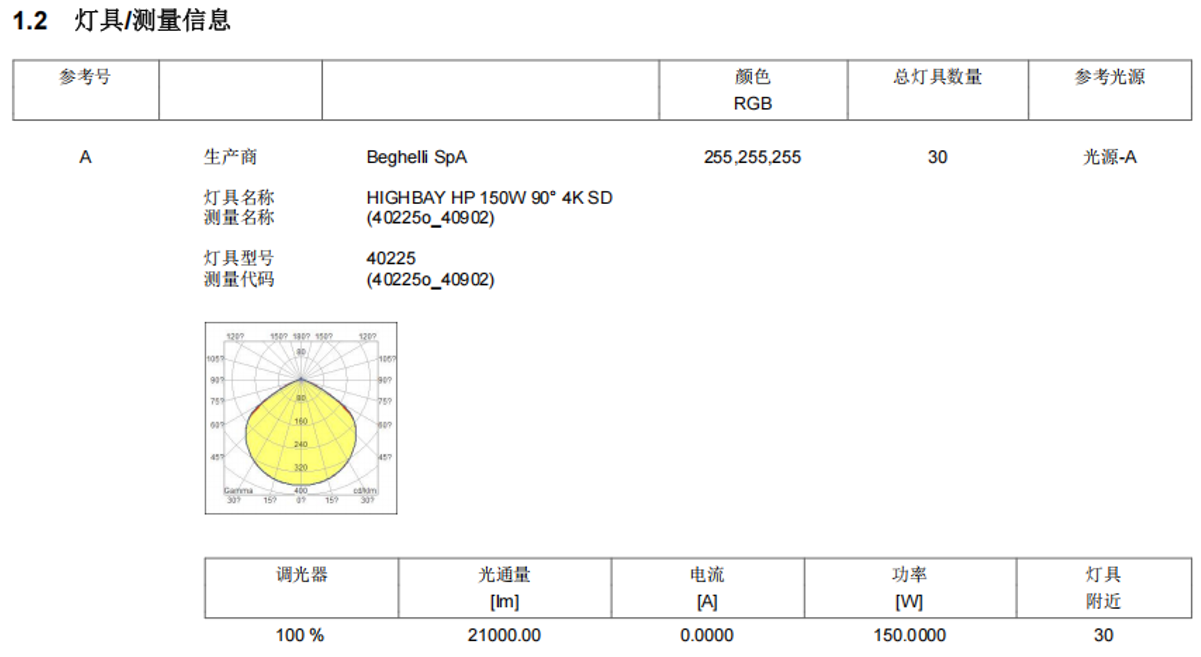Click the manufacturer name Beghelli SpA
Screen dimensions: 1201x657
(x=417, y=157)
